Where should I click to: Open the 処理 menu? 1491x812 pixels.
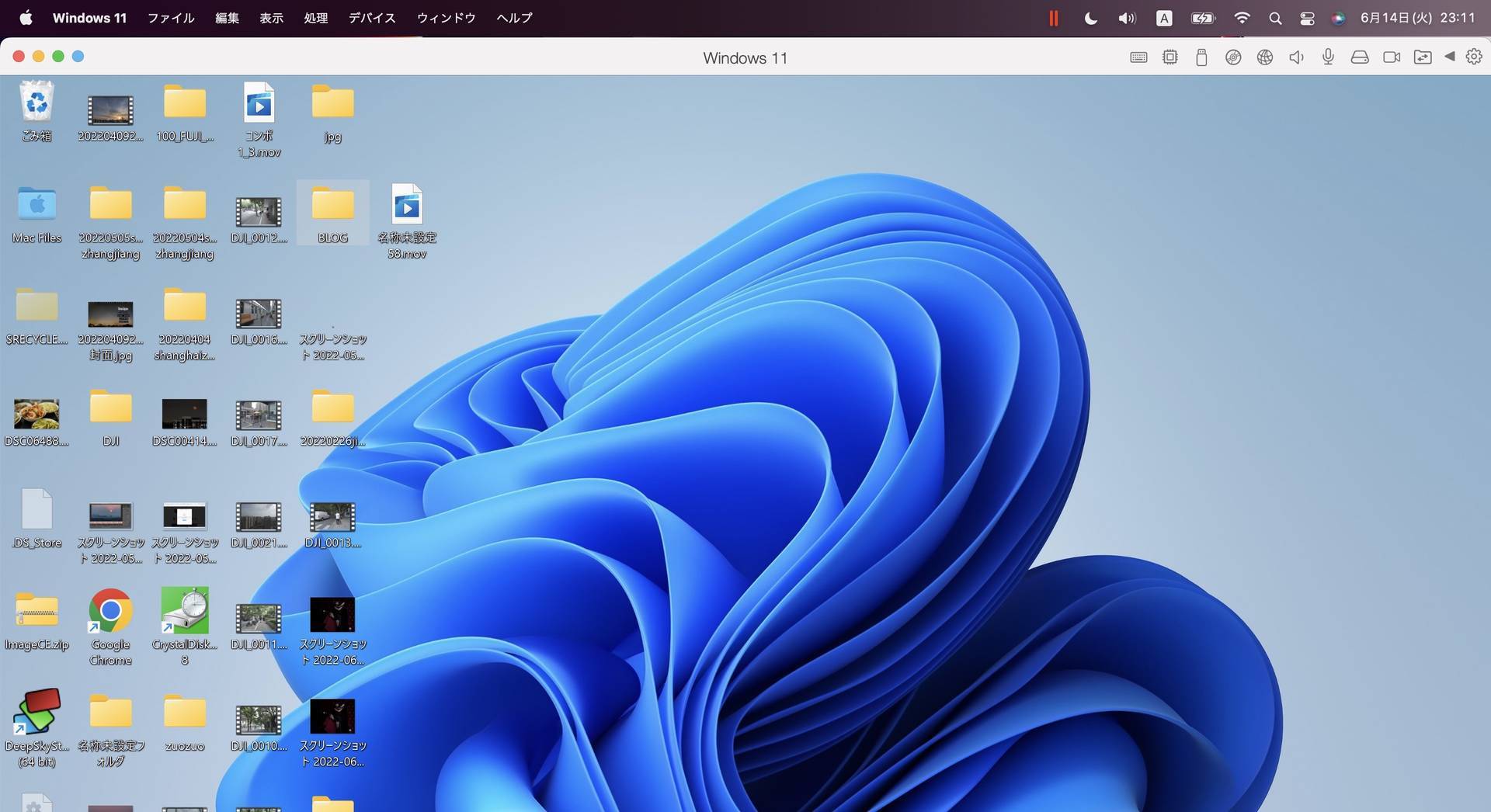pos(315,18)
